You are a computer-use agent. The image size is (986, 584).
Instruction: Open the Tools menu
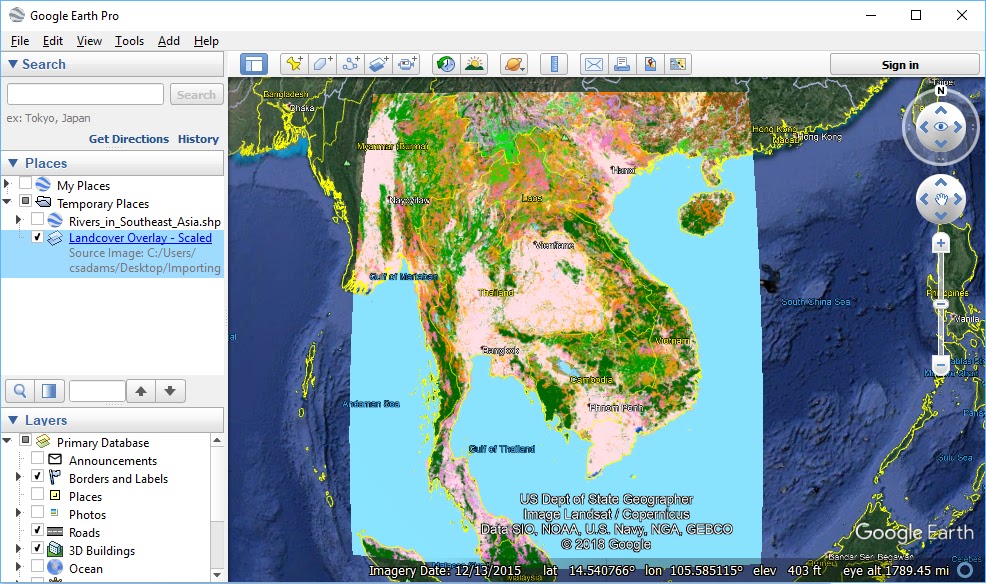point(129,41)
